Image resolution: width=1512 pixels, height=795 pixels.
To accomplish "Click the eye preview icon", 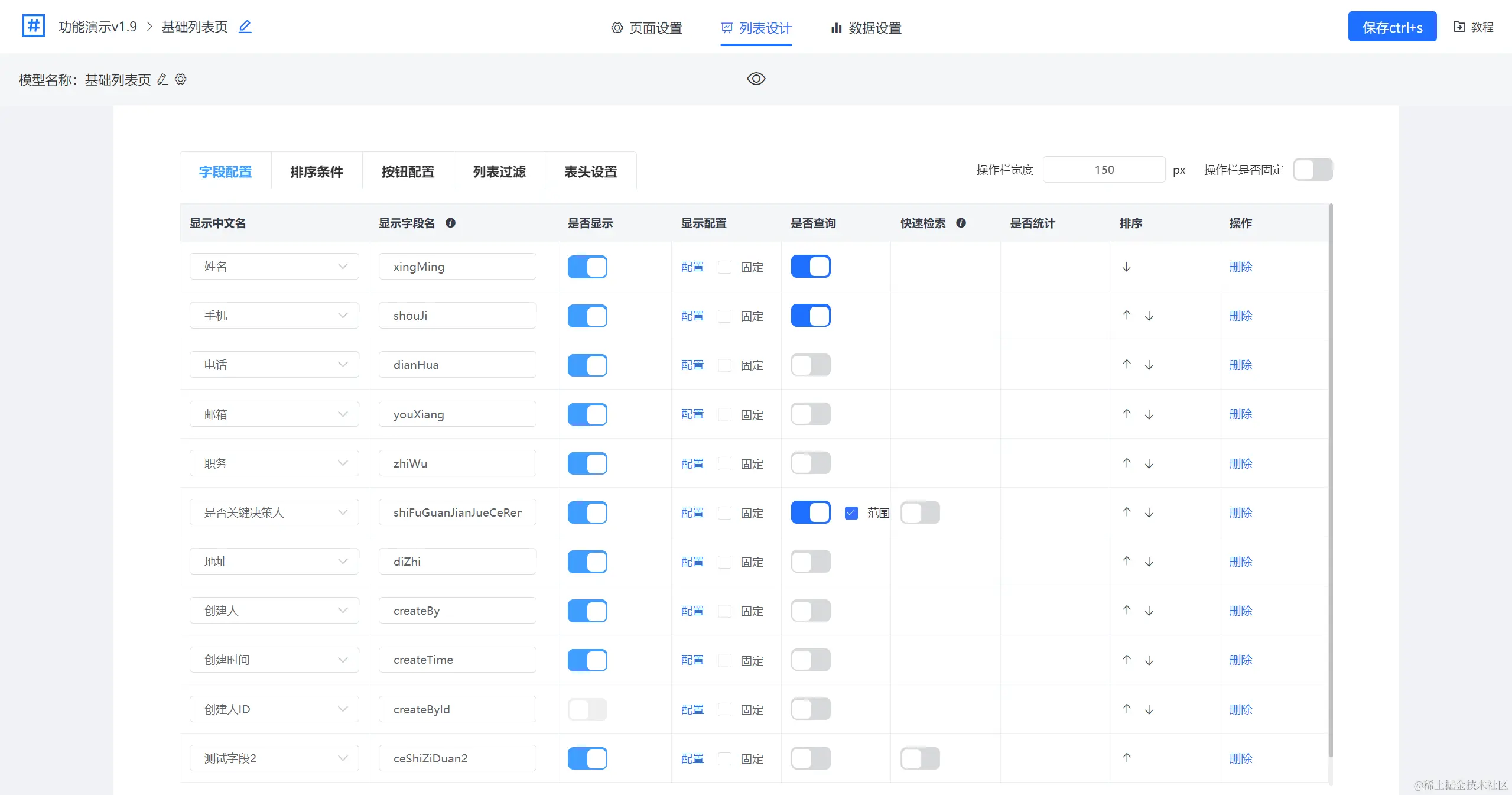I will pos(756,79).
